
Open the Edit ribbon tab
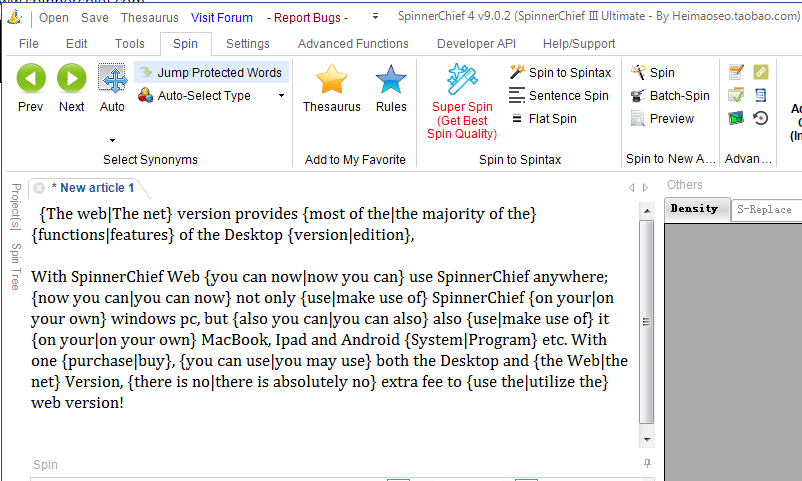point(77,44)
